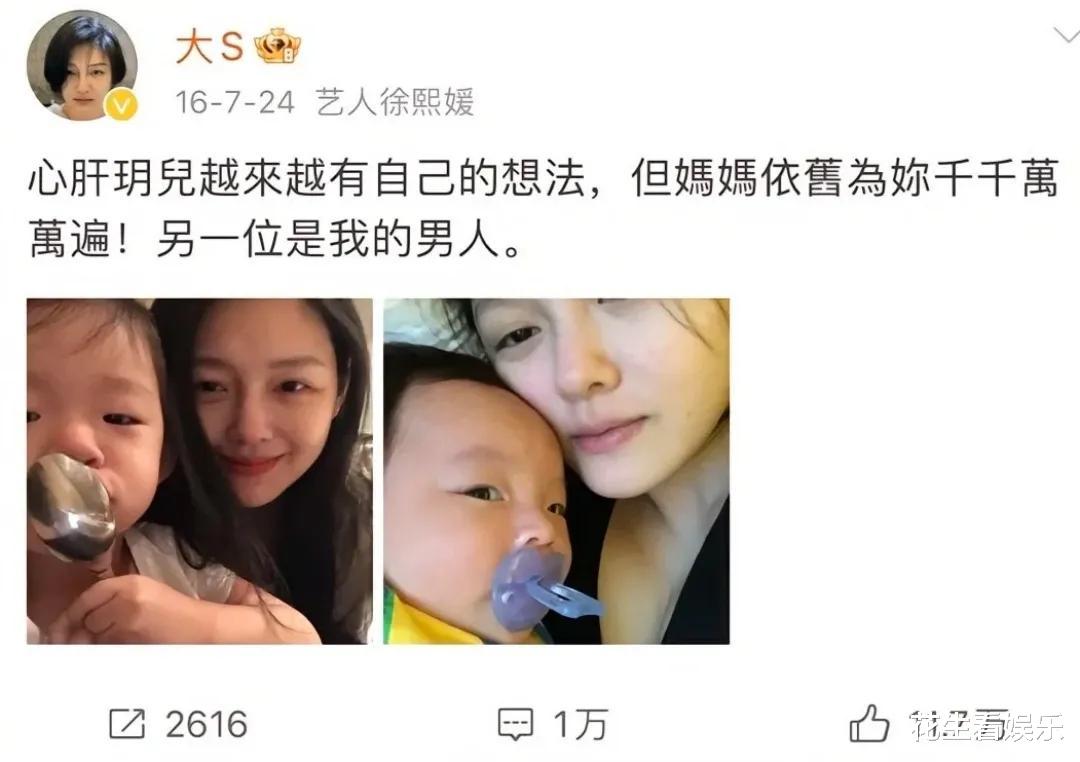The image size is (1080, 762).
Task: Expand the post options chevron
Action: click(1065, 34)
